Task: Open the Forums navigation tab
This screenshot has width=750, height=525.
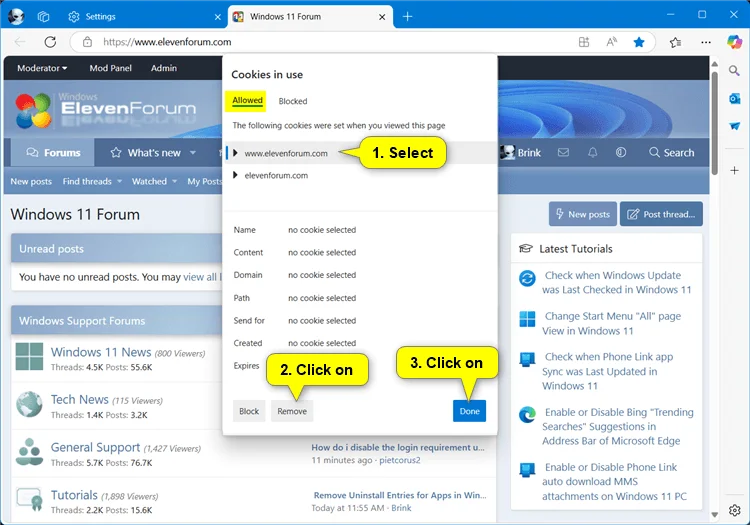Action: pos(53,153)
